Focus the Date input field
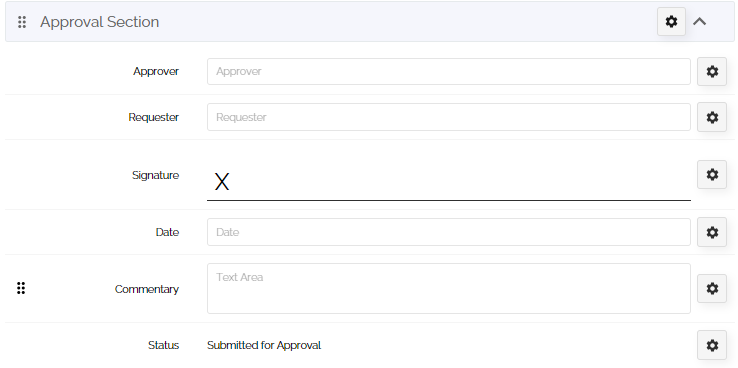Image resolution: width=738 pixels, height=368 pixels. (449, 232)
